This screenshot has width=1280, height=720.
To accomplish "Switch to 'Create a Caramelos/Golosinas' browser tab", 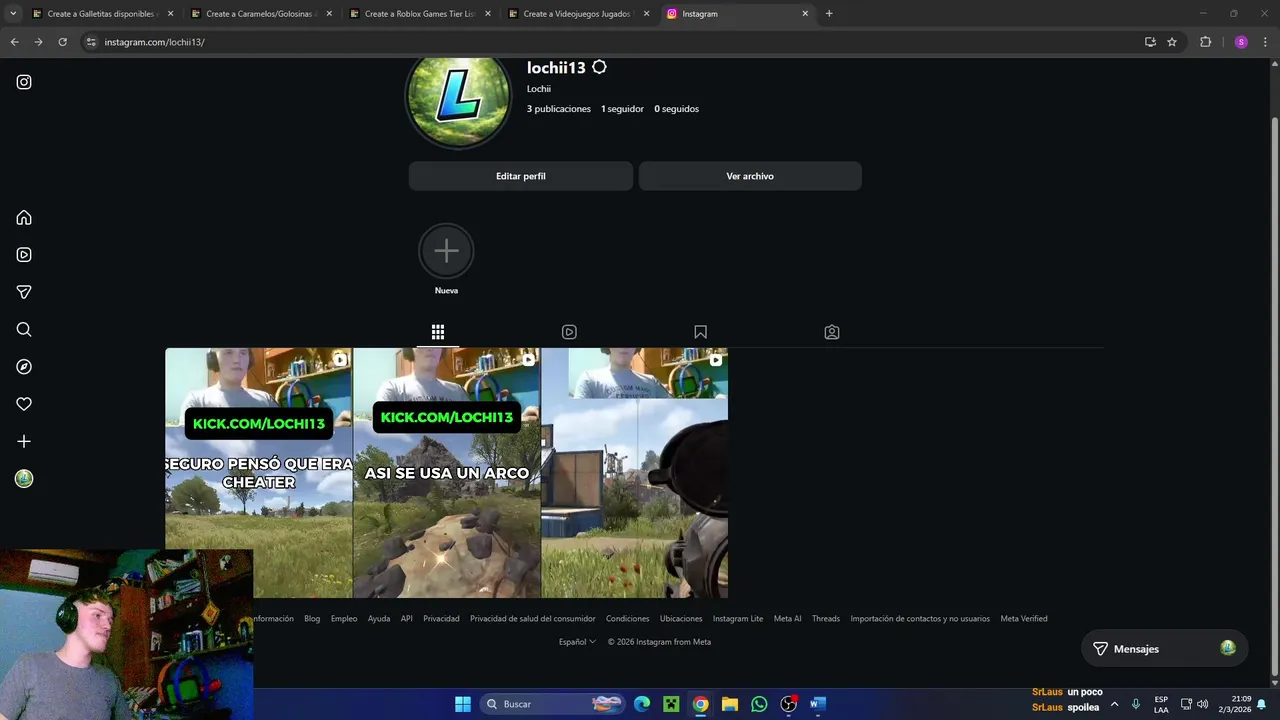I will click(260, 14).
